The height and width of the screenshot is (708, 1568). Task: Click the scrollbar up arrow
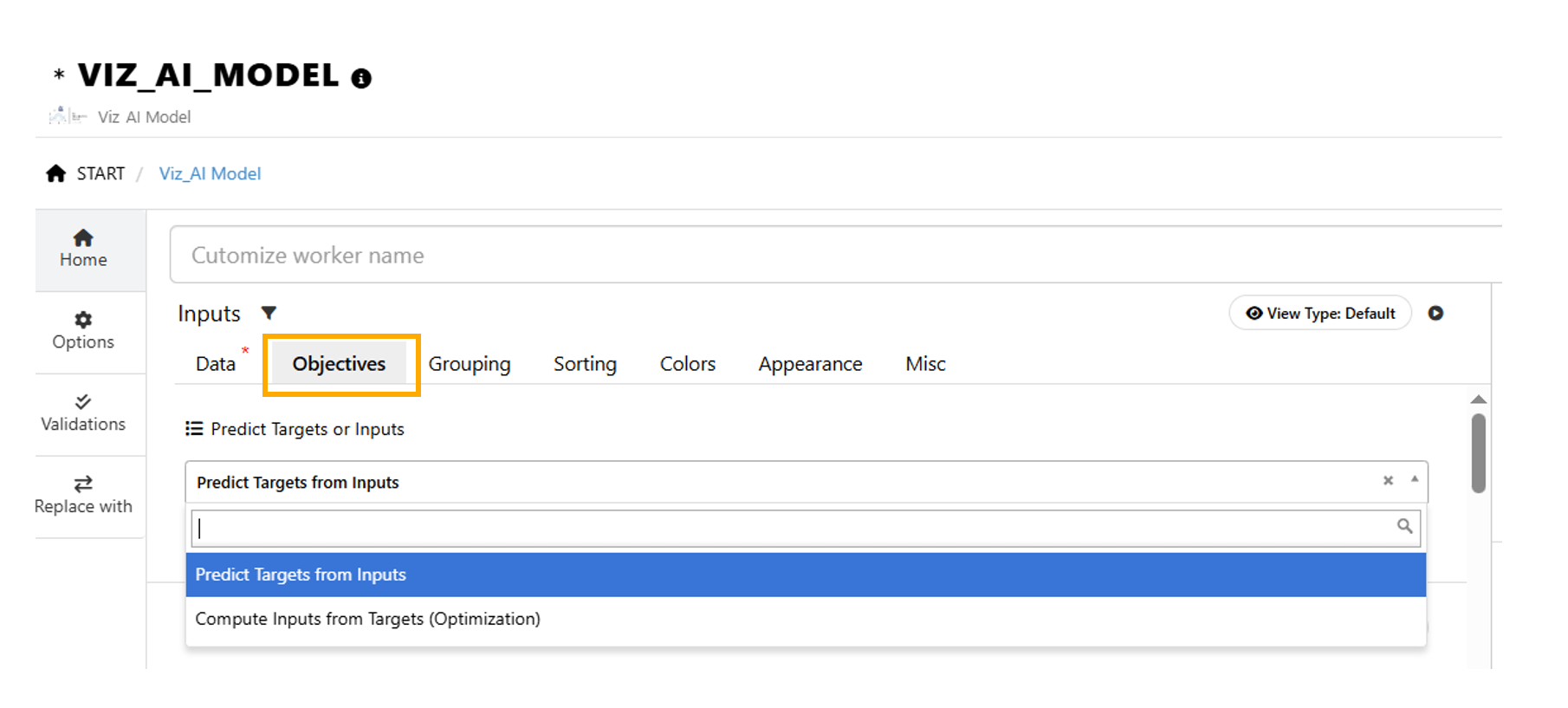(1478, 399)
